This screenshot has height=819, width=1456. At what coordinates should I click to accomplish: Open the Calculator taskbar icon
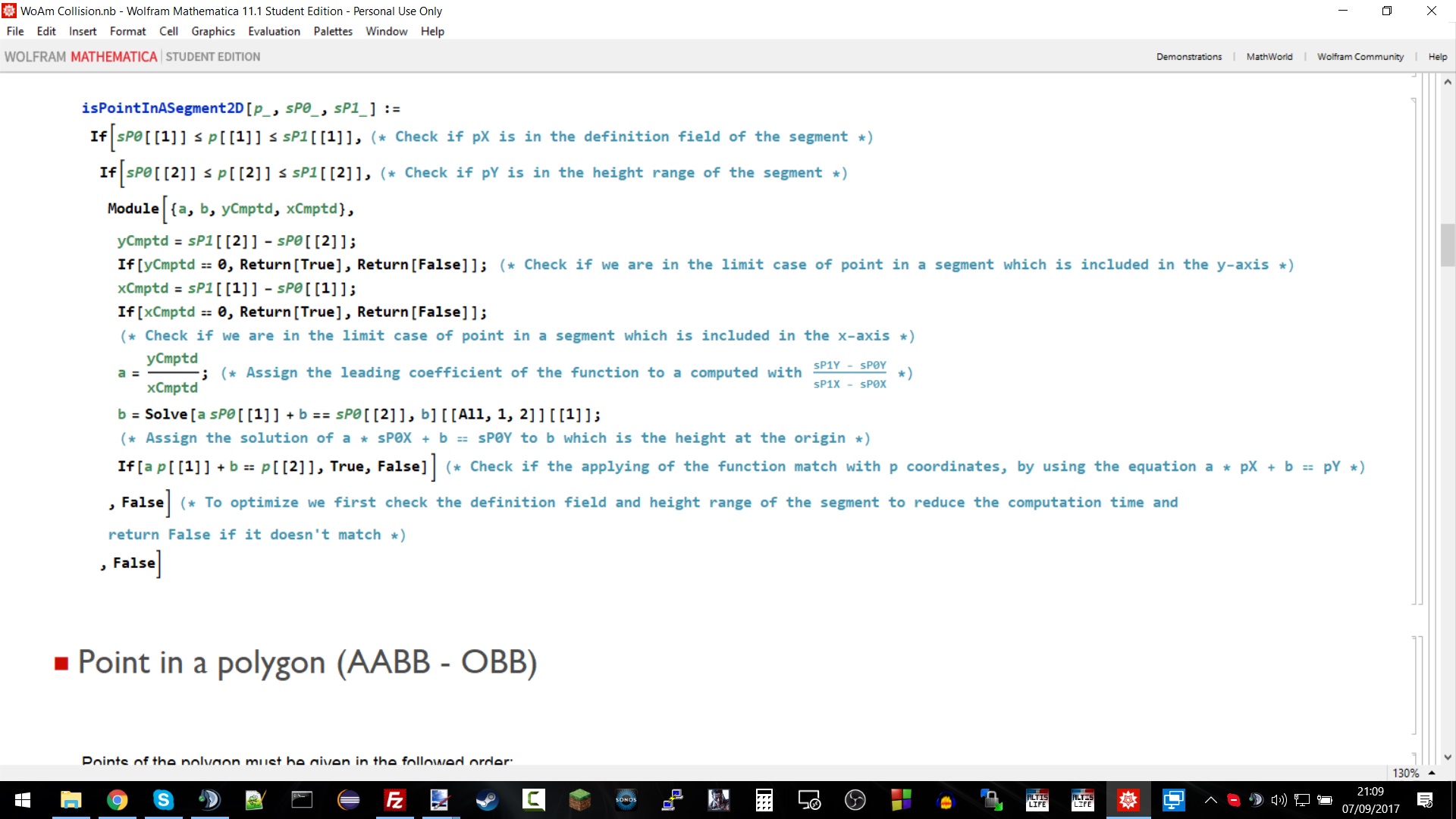[764, 800]
